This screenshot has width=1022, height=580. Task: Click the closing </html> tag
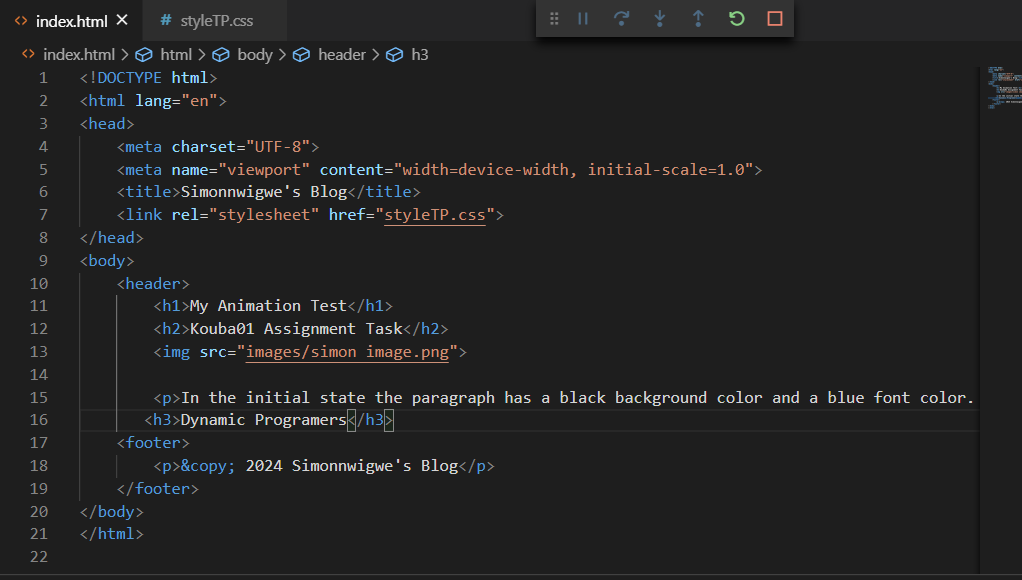pos(111,534)
